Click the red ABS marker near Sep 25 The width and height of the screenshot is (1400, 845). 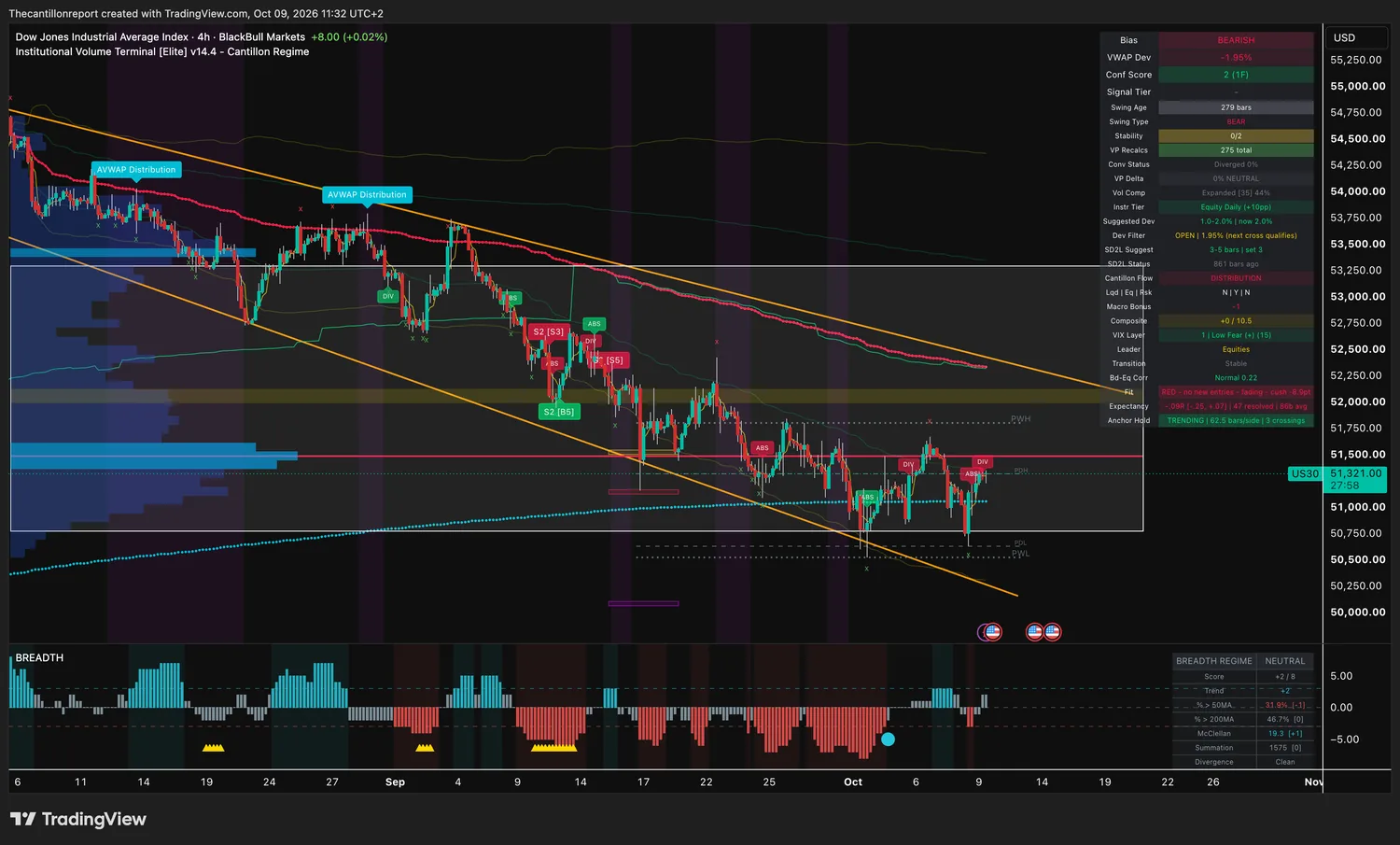pyautogui.click(x=763, y=448)
